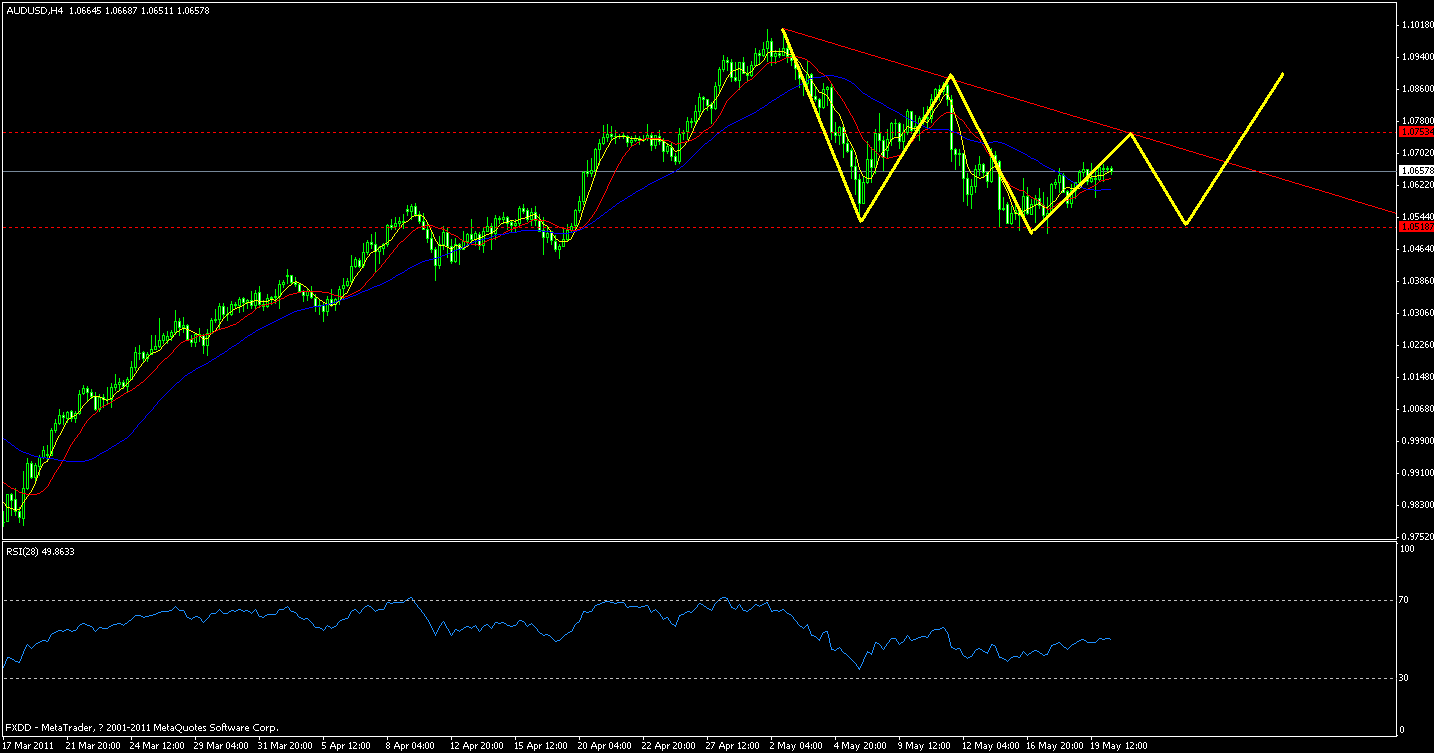Select the red resistance price label 1.07534
Screen dimensions: 1434x753
click(x=1413, y=130)
